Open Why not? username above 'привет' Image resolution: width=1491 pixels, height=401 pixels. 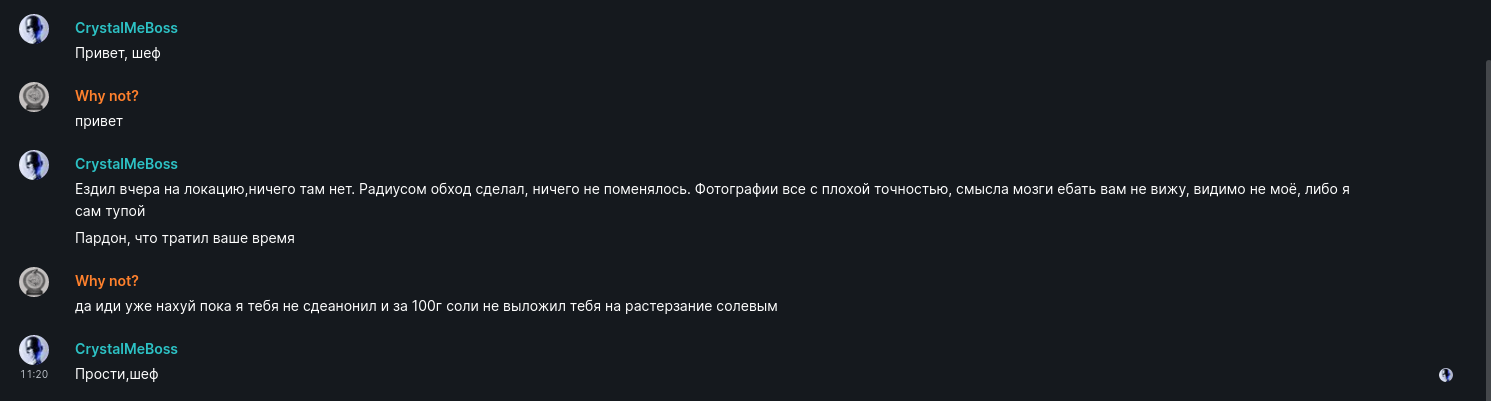pos(106,96)
